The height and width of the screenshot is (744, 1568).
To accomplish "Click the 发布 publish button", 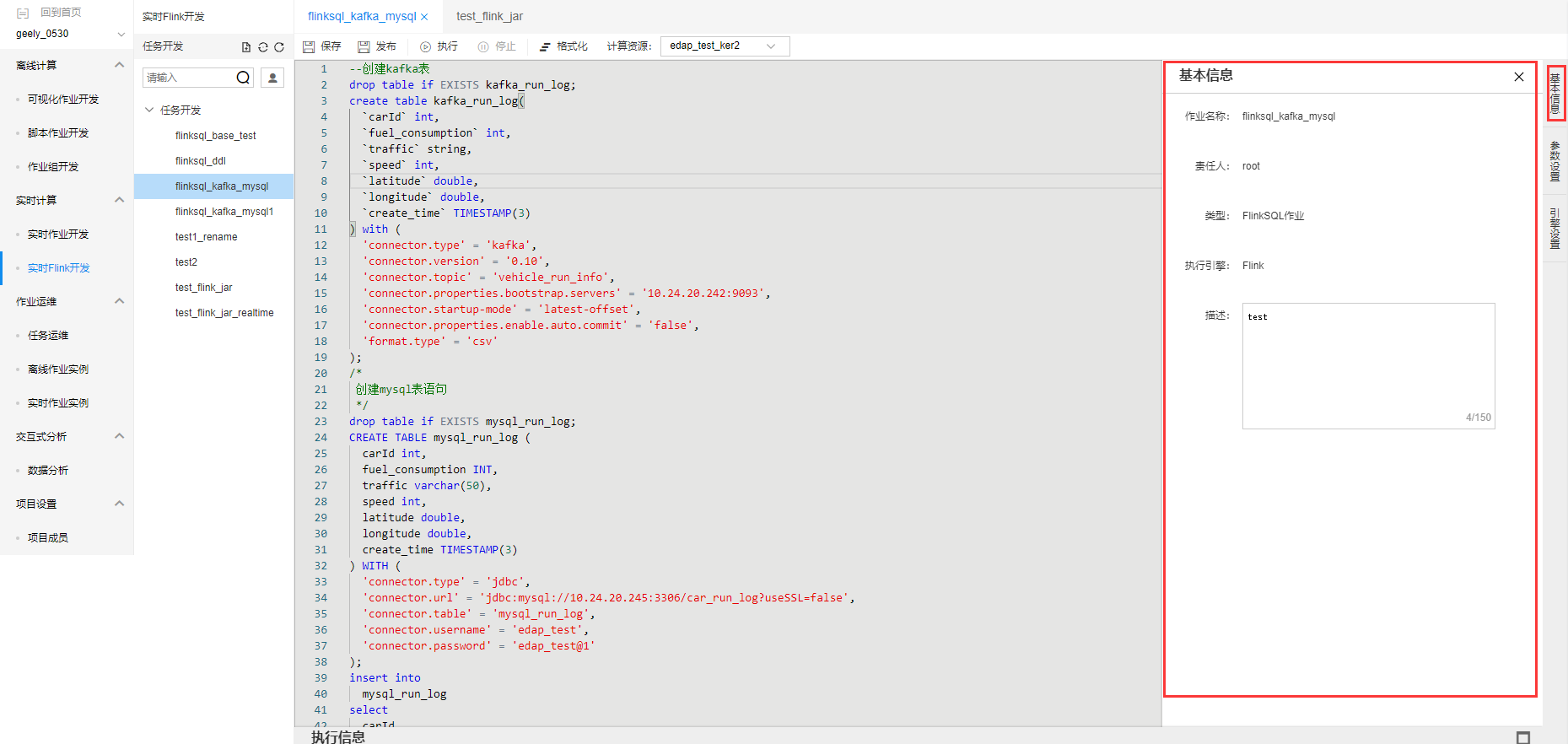I will (x=377, y=46).
